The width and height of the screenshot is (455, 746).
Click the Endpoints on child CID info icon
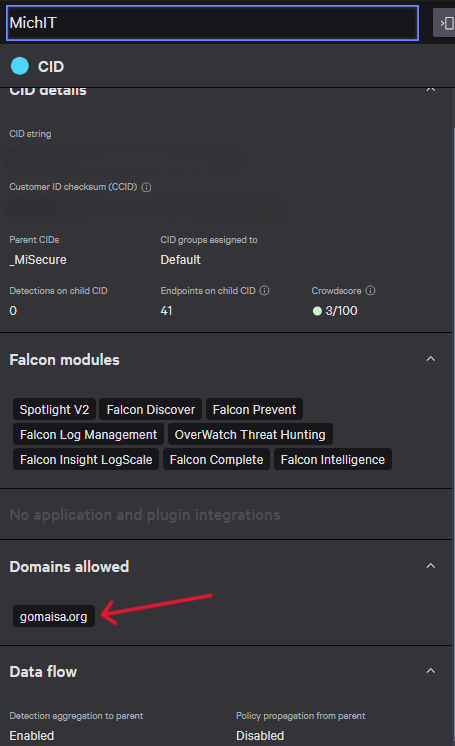coord(265,290)
